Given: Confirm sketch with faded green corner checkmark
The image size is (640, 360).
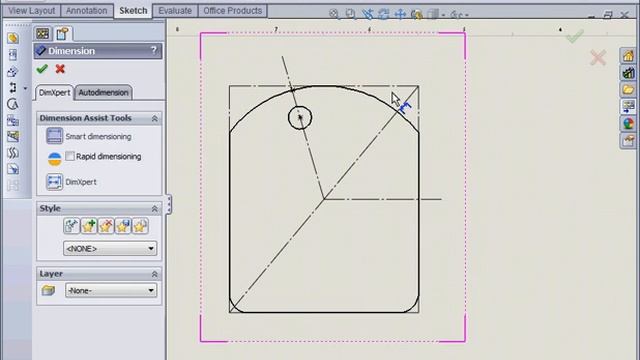Looking at the screenshot, I should point(575,36).
